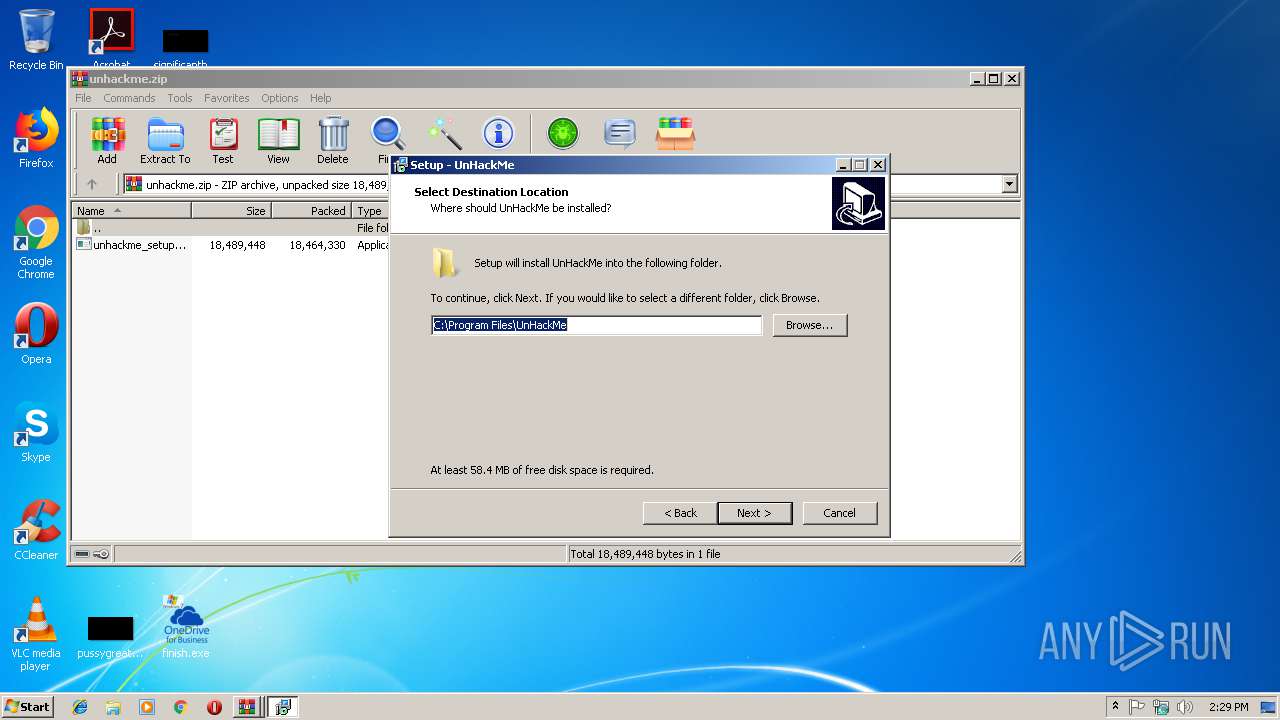Click the Show desktop button
The image size is (1280, 720).
[x=1270, y=707]
